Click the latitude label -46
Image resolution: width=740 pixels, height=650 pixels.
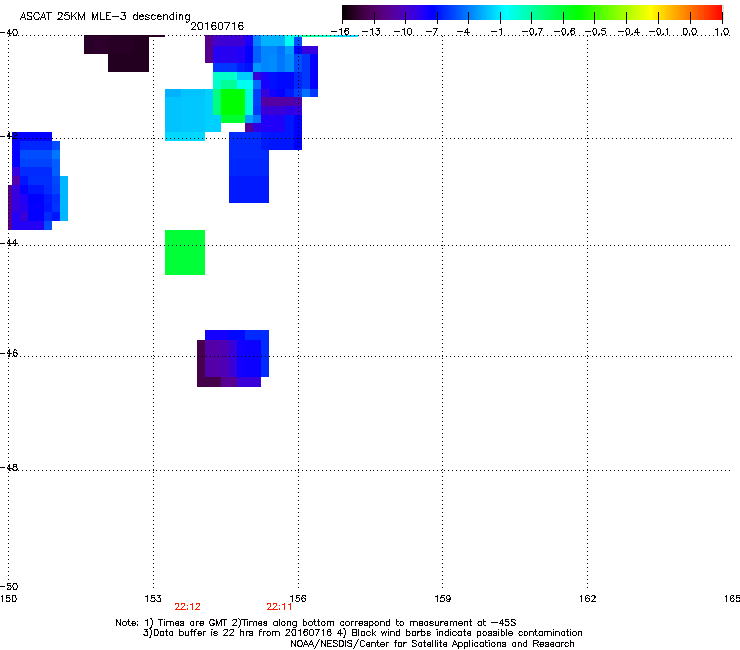click(x=9, y=353)
